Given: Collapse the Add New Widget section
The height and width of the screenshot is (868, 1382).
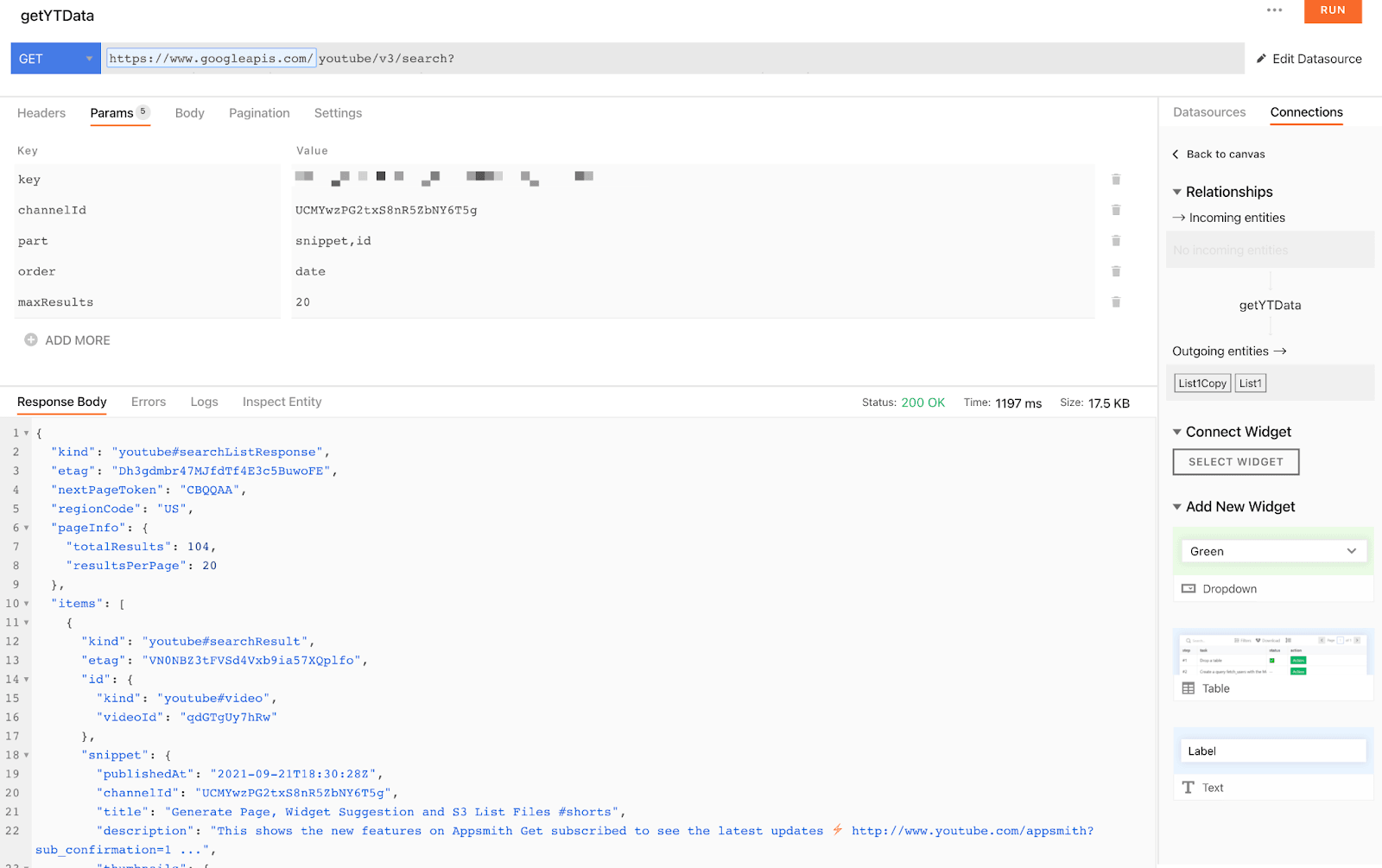Looking at the screenshot, I should pos(1176,507).
